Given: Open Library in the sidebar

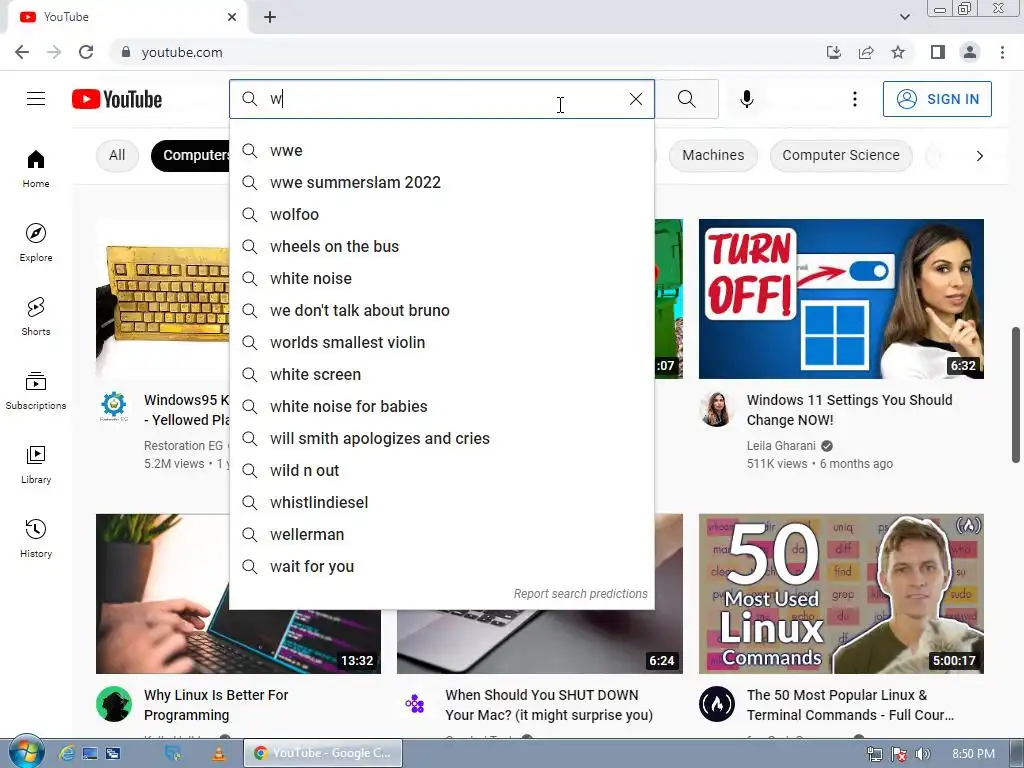Looking at the screenshot, I should point(36,464).
